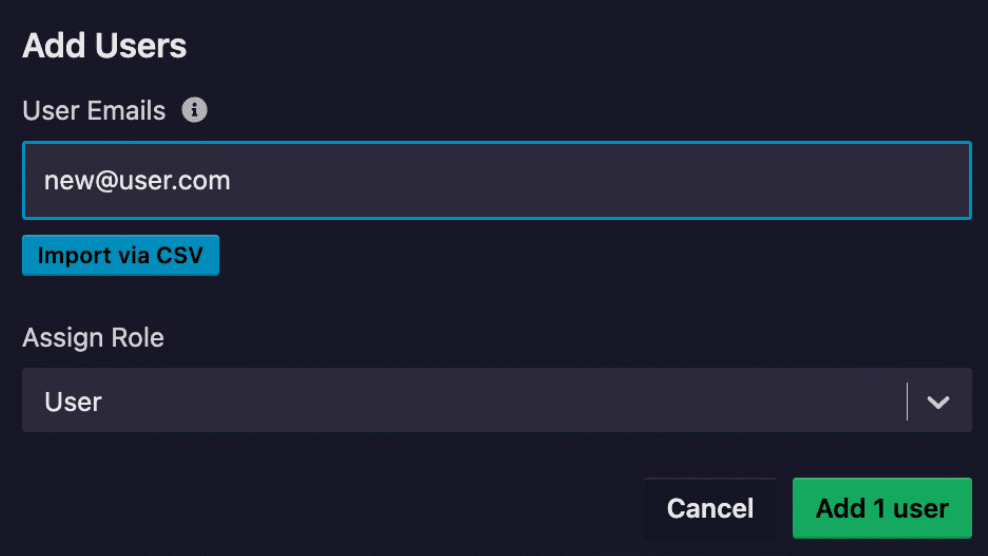This screenshot has width=988, height=556.
Task: Click the info icon beside User Emails
Action: click(x=195, y=110)
